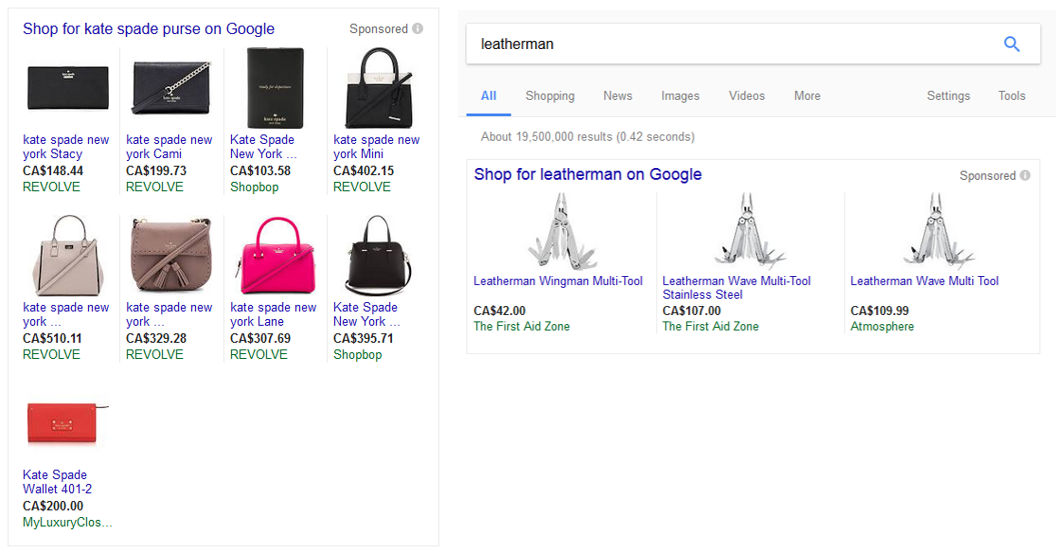Click REVOLVE seller under CA$510.11
The height and width of the screenshot is (553, 1056).
(51, 355)
